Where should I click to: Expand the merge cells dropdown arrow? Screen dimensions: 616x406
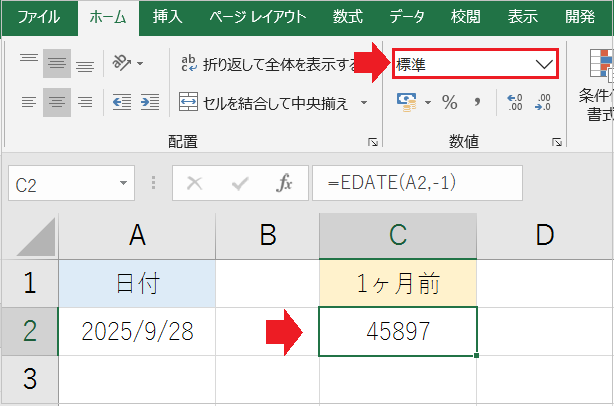click(x=364, y=103)
